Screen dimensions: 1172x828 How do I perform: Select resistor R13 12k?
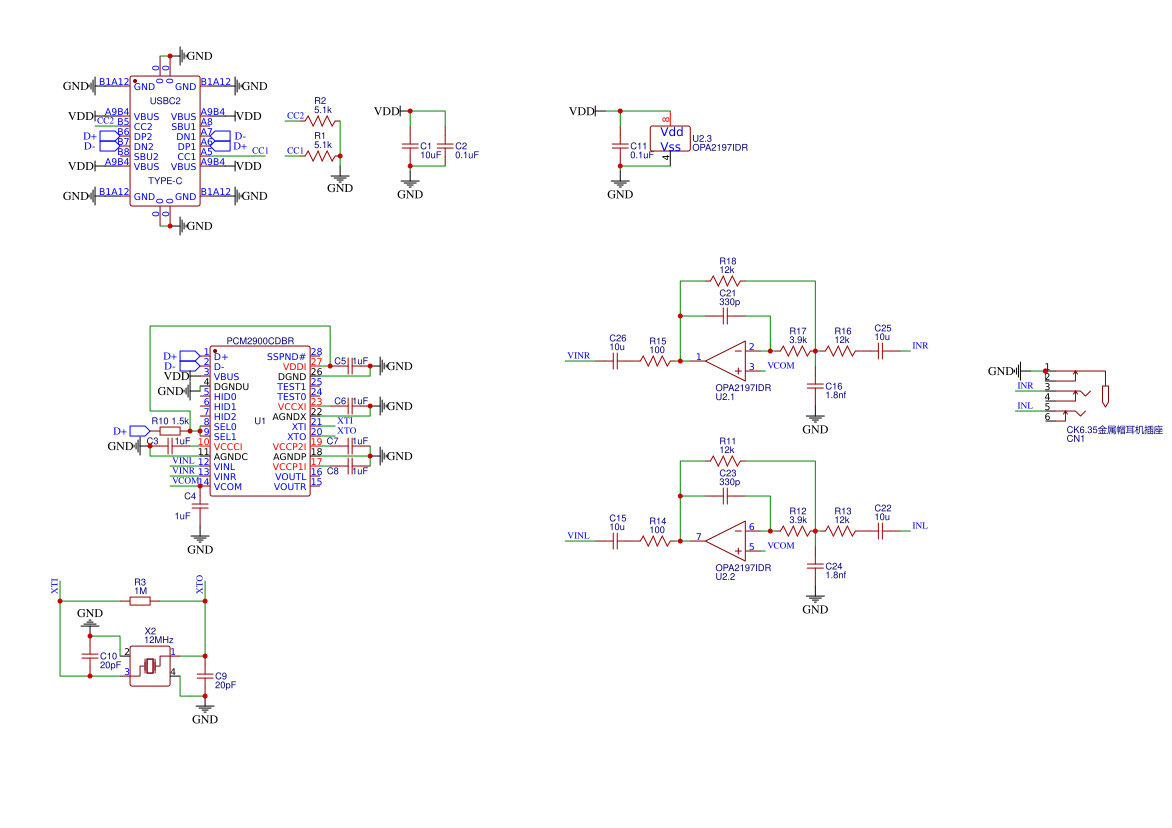tap(841, 531)
